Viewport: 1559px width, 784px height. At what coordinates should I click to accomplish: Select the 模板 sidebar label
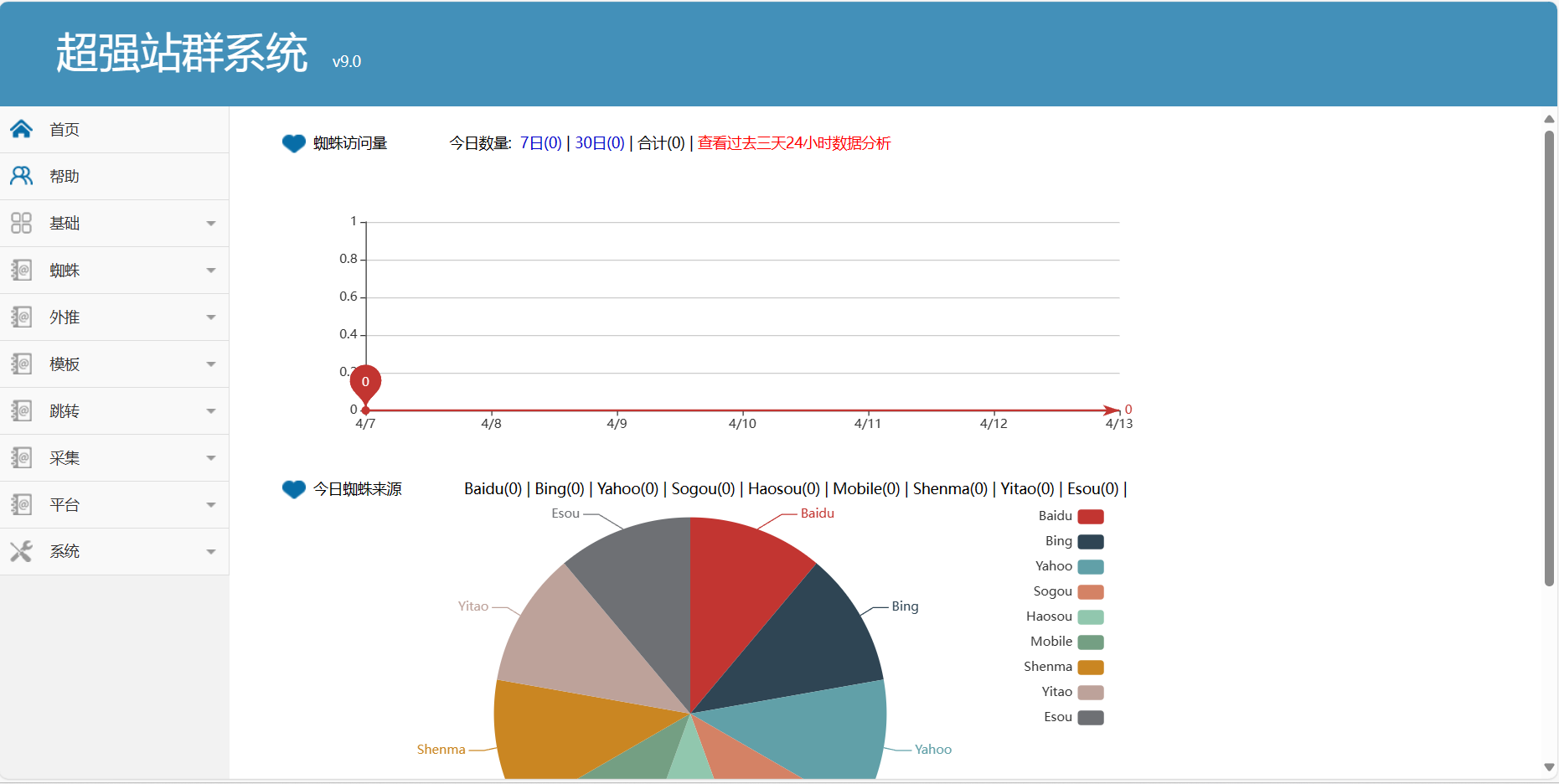65,364
